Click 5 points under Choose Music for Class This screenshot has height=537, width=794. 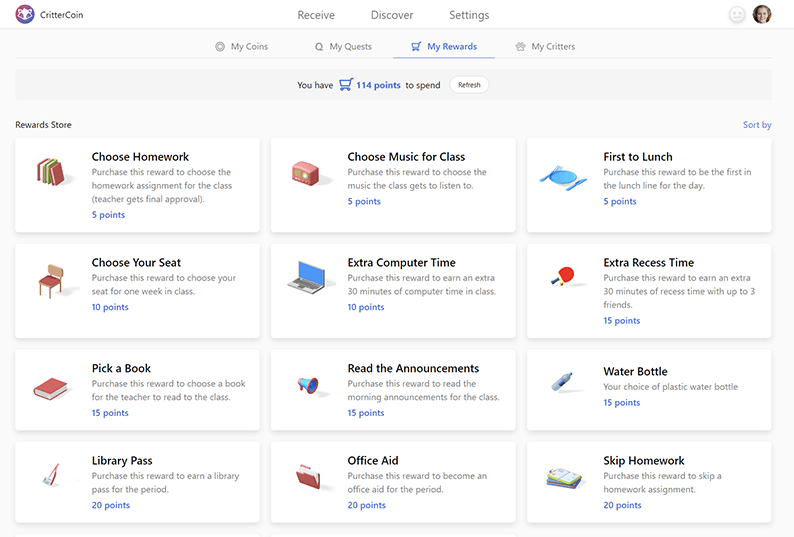point(364,201)
